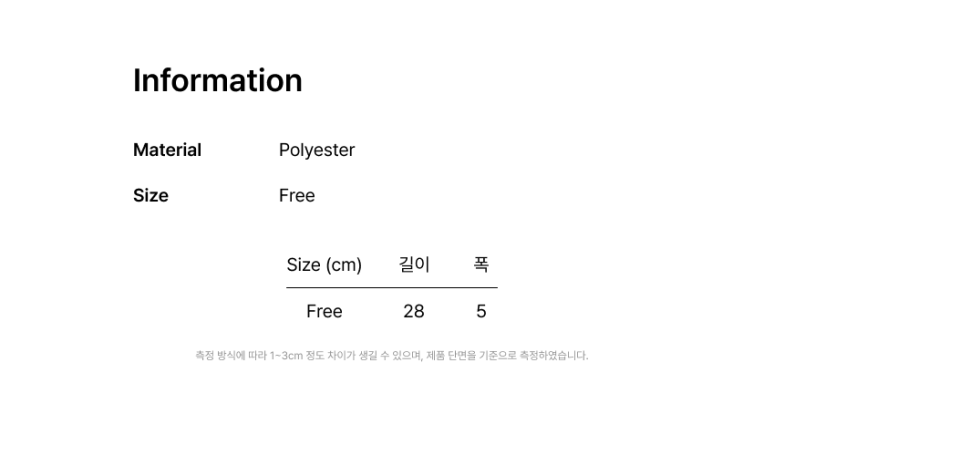Viewport: 960px width, 456px height.
Task: Click the word 측정하였습니다 ending the note
Action: point(553,356)
